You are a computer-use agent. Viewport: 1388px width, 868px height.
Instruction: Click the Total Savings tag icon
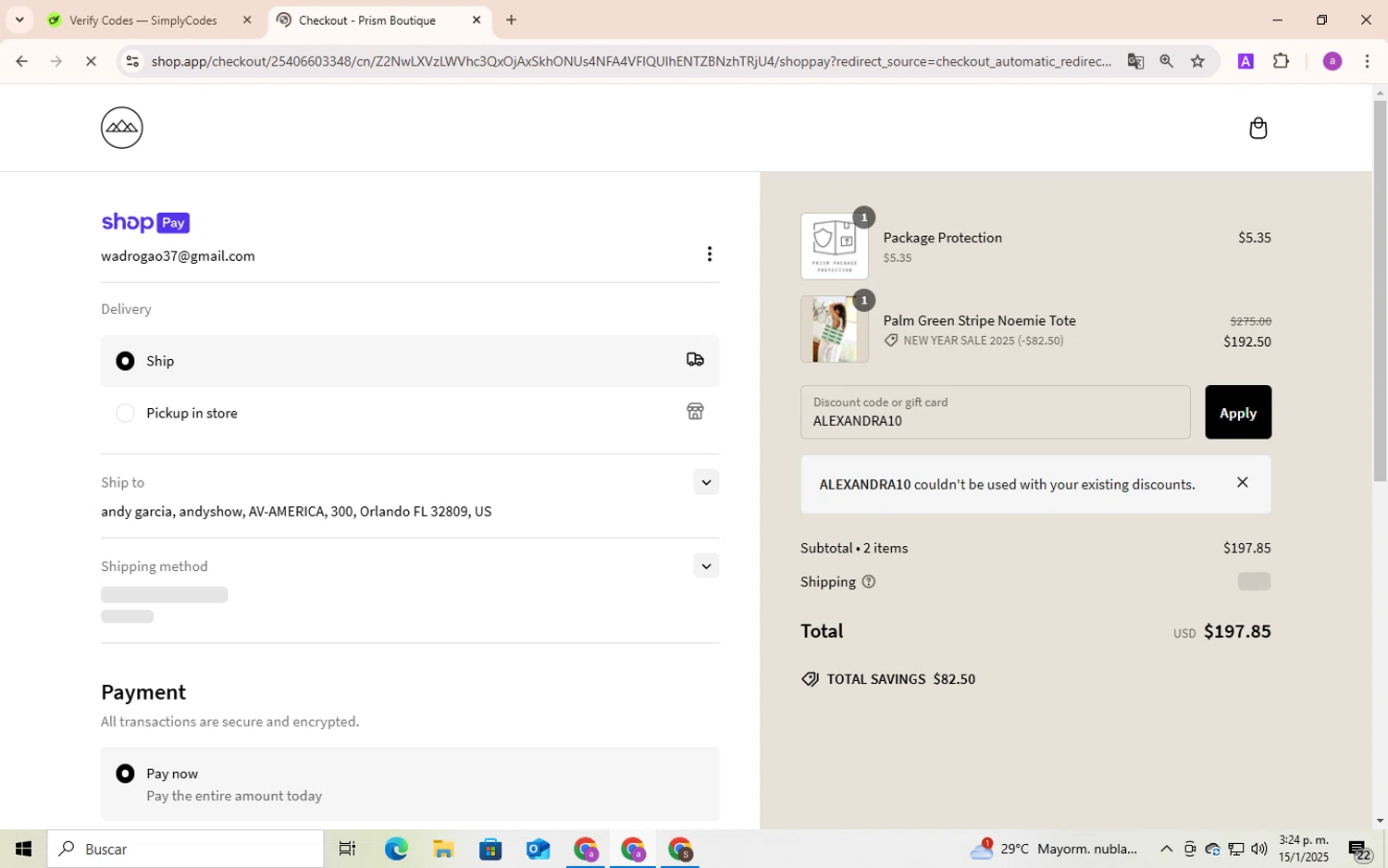tap(810, 679)
